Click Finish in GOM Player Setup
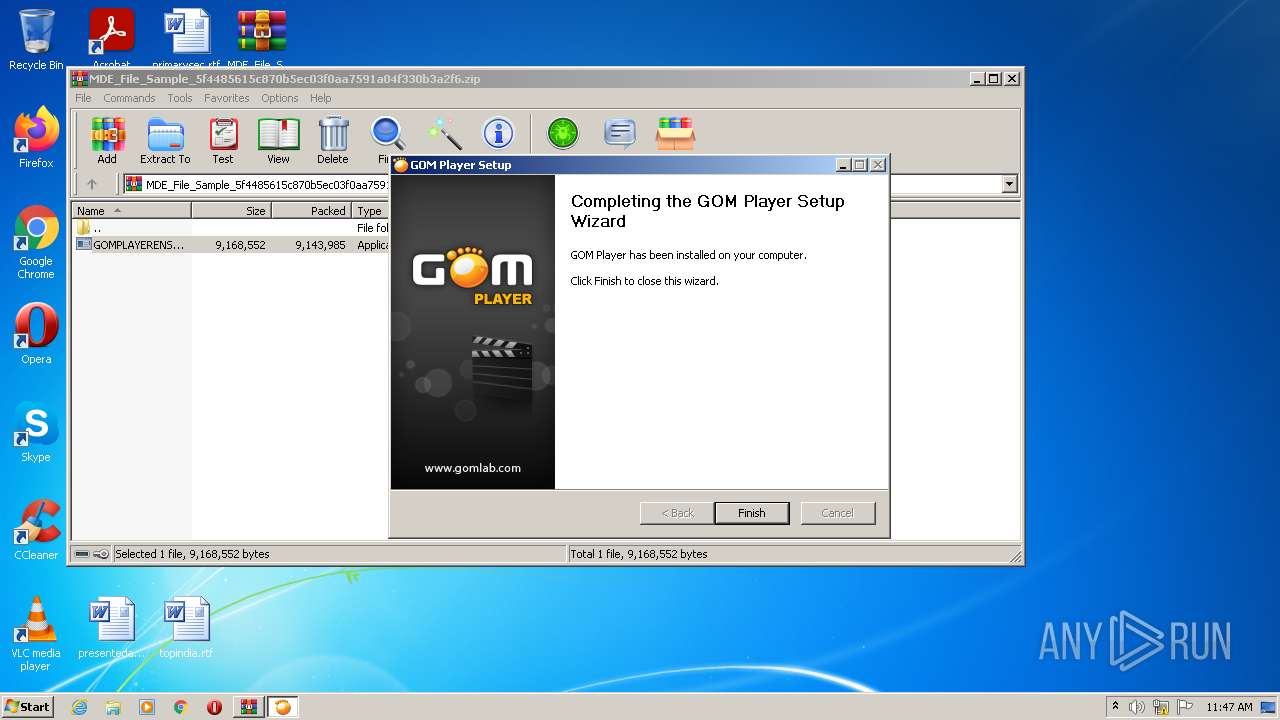Viewport: 1280px width, 720px height. point(752,513)
